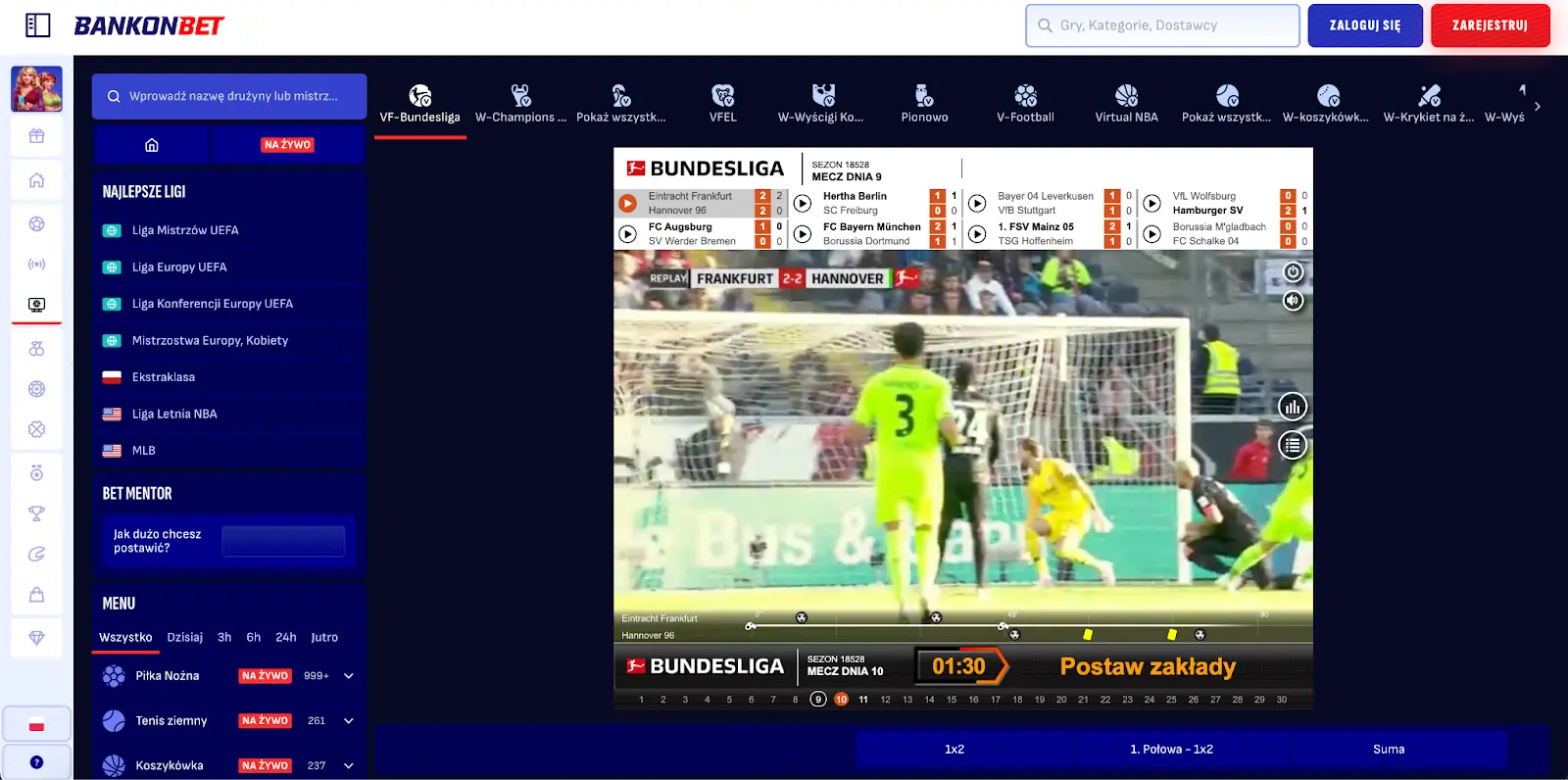Select the 1x2 betting market tab

click(x=955, y=750)
